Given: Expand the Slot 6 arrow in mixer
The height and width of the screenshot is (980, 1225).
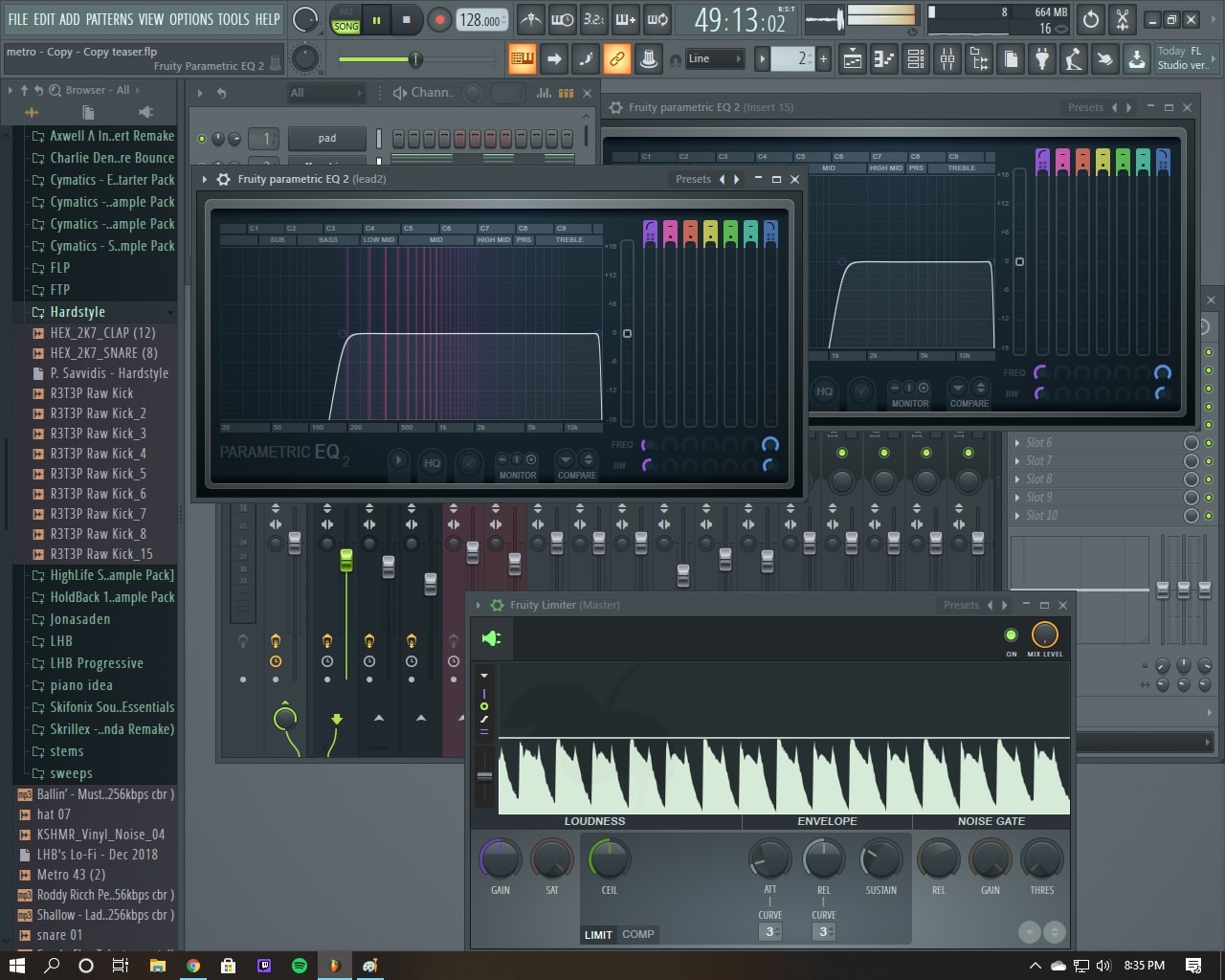Looking at the screenshot, I should point(1016,443).
